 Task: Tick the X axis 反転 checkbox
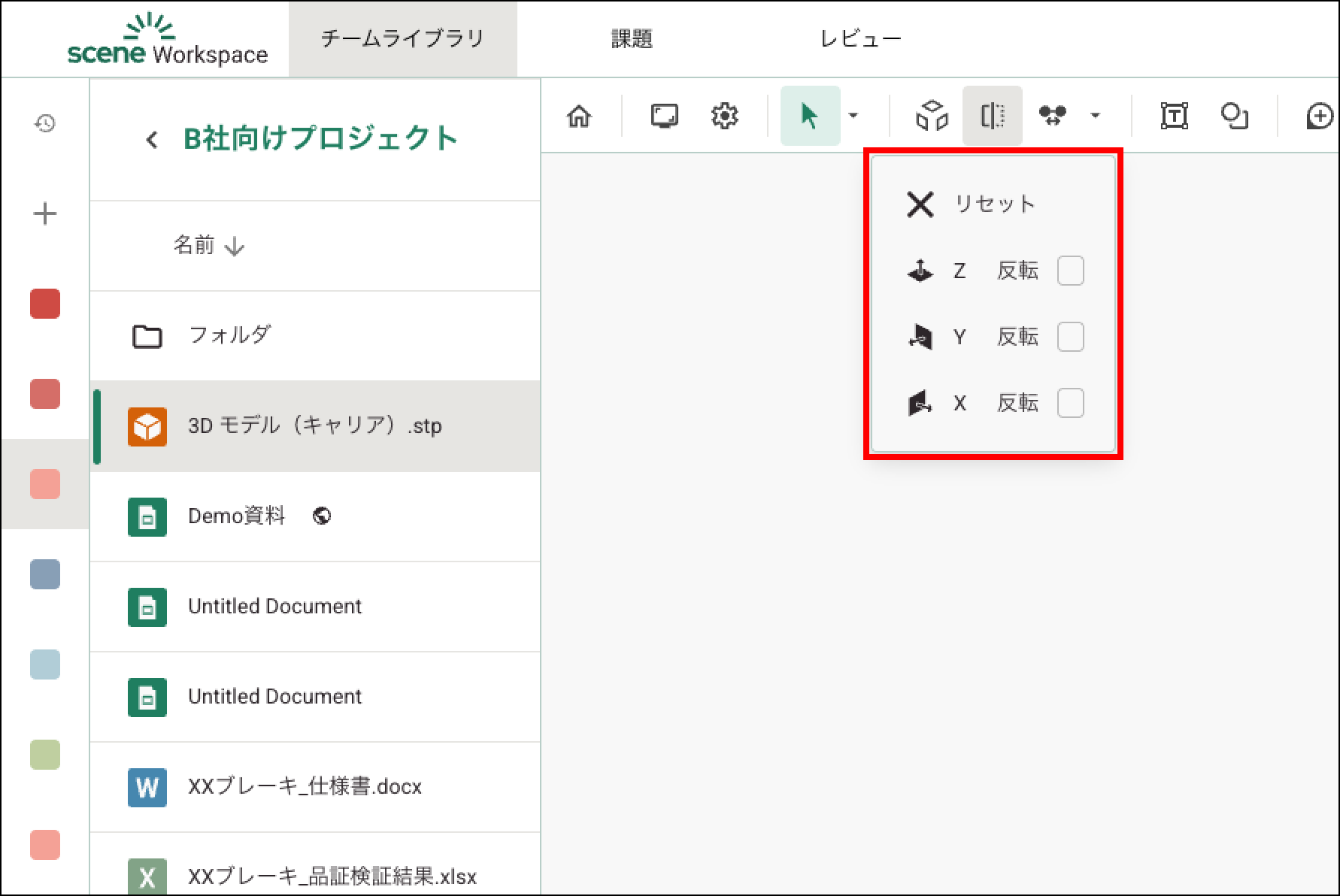pyautogui.click(x=1070, y=403)
